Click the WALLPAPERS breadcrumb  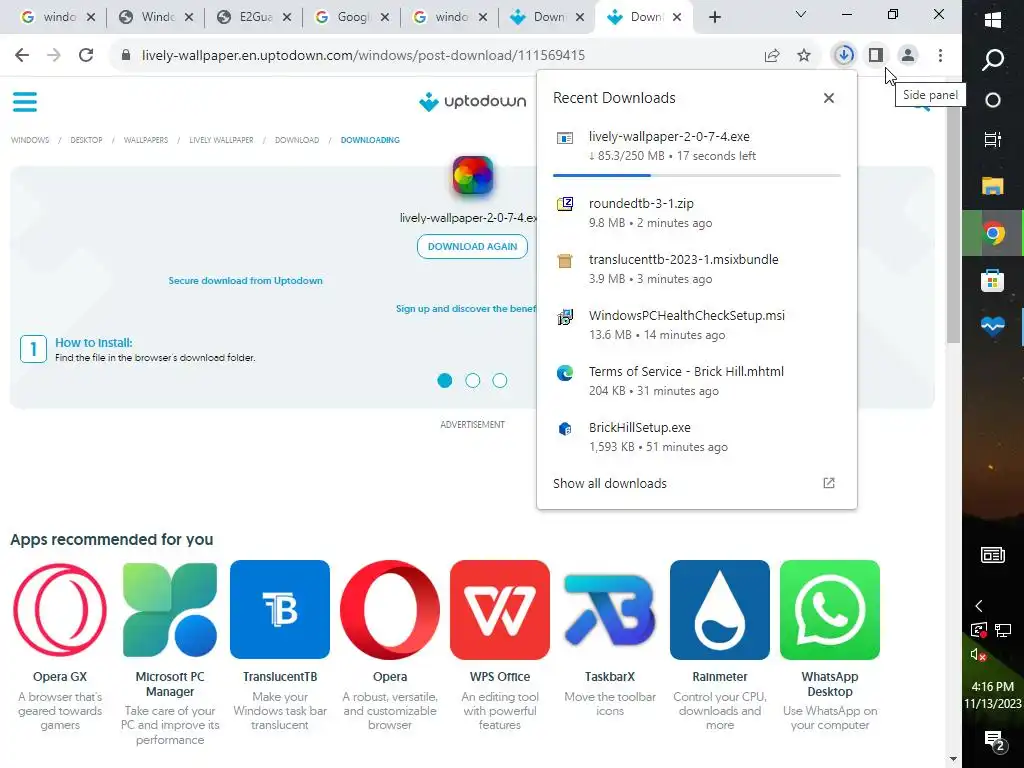pyautogui.click(x=146, y=140)
